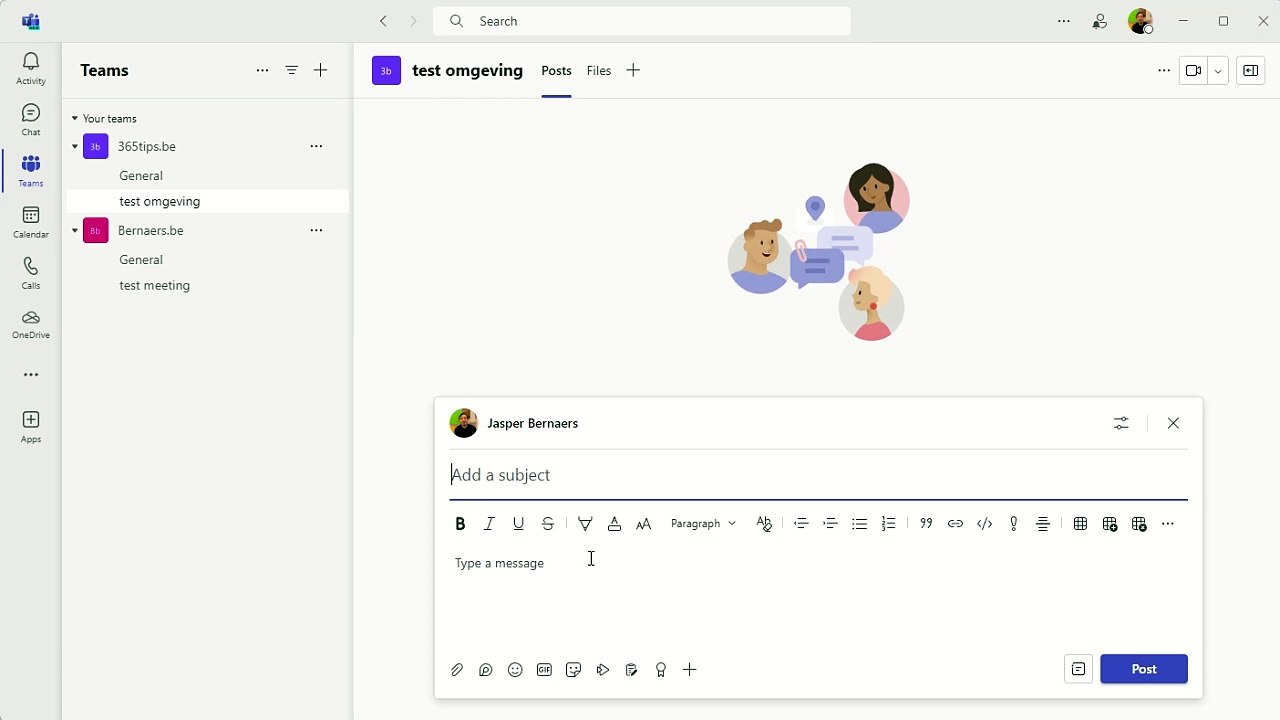Insert a code snippet
Viewport: 1280px width, 720px height.
pyautogui.click(x=984, y=523)
